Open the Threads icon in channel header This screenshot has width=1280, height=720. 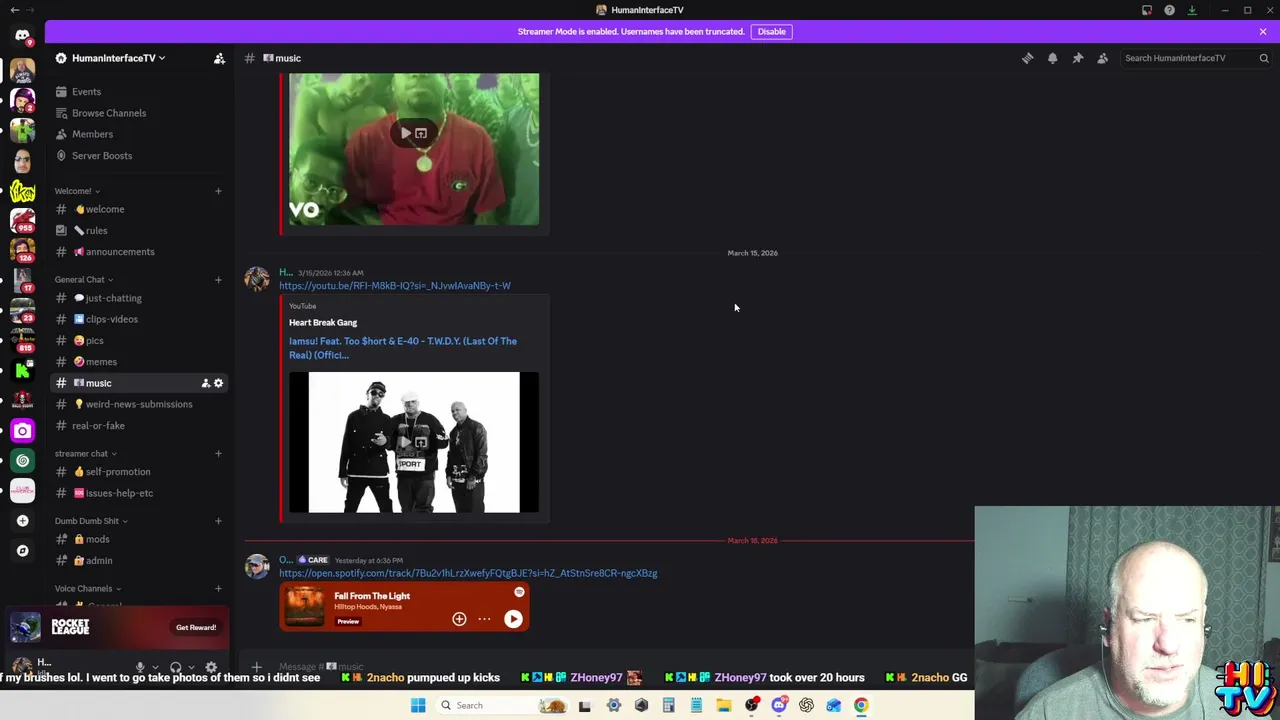tap(1027, 58)
